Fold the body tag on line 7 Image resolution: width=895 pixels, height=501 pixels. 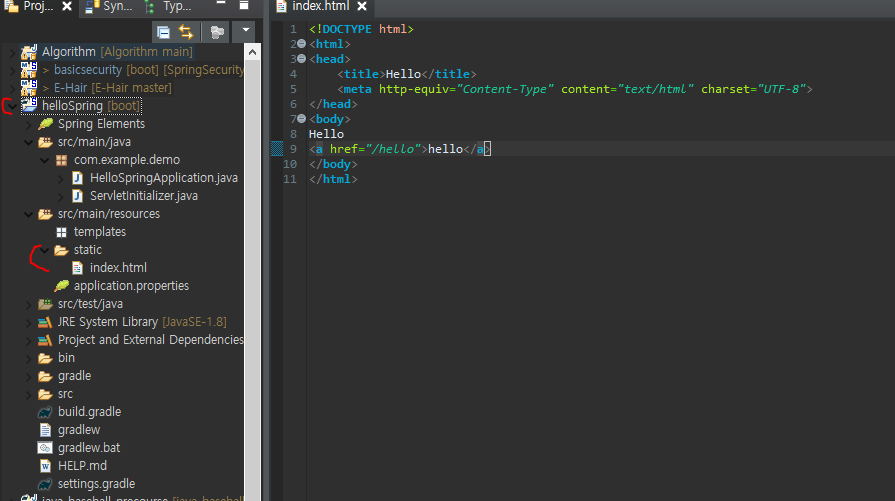pos(301,119)
